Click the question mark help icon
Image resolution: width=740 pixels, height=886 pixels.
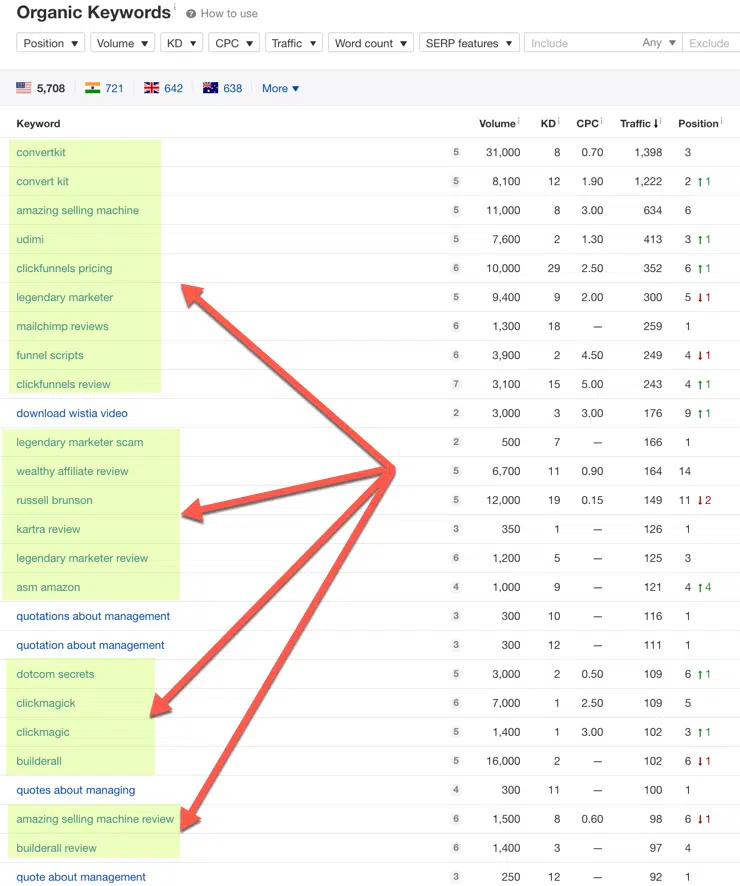191,14
